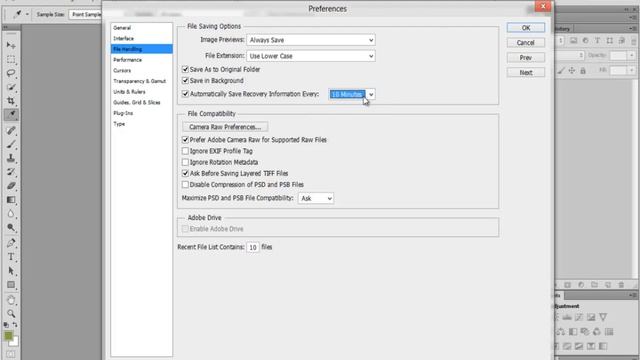
Task: Select the Zoom tool
Action: click(11, 313)
